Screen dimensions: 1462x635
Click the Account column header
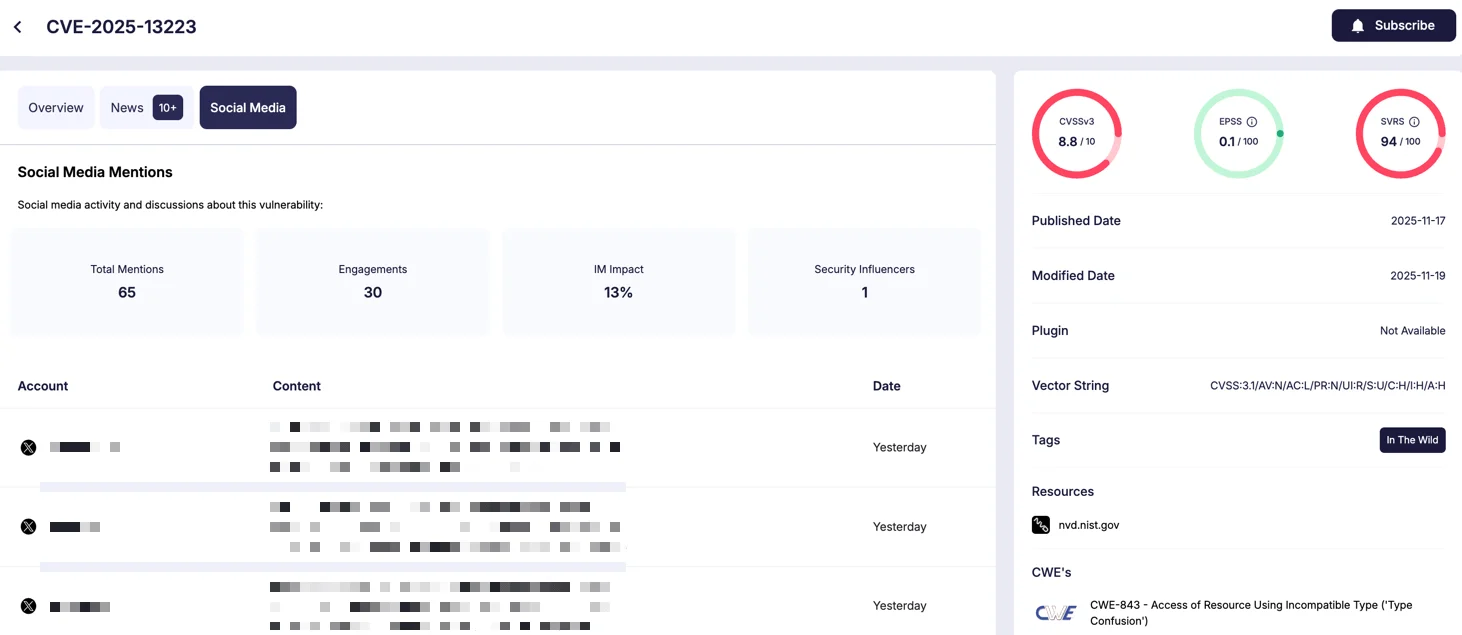43,386
